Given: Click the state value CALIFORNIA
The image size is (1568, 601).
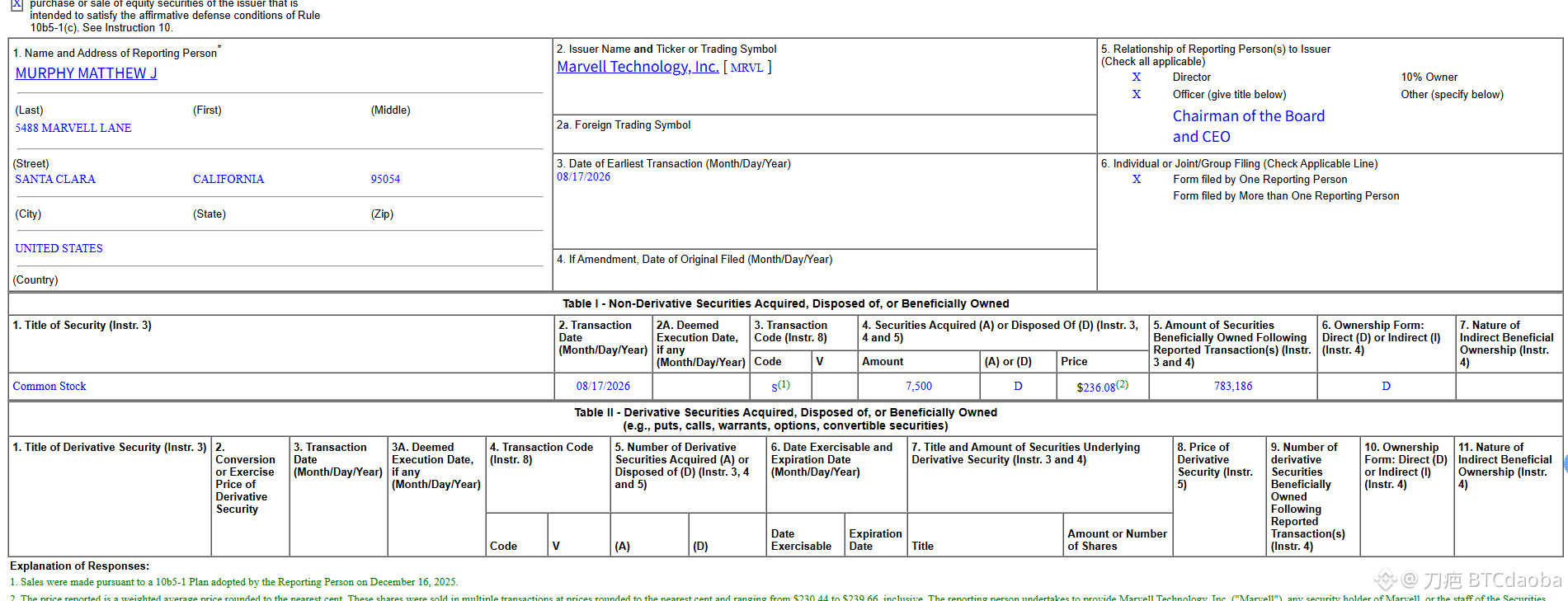Looking at the screenshot, I should click(x=228, y=179).
